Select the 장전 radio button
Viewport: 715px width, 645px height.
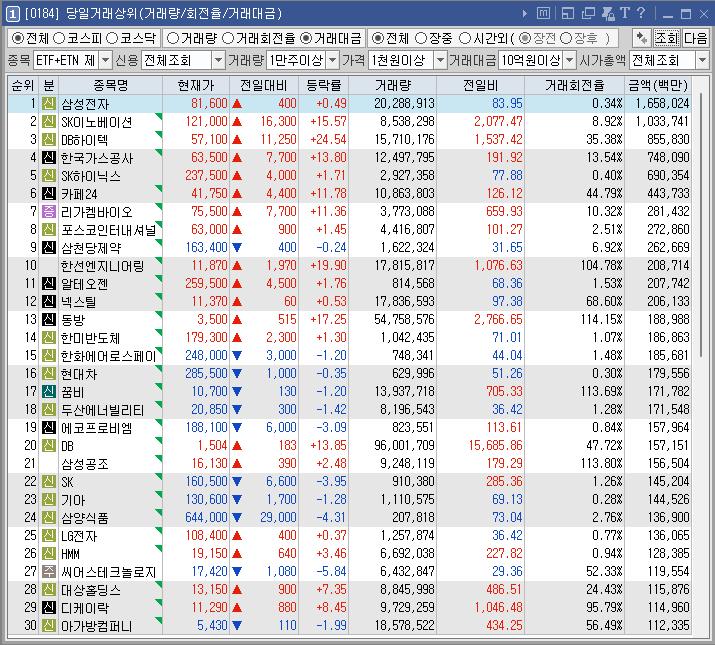(525, 38)
